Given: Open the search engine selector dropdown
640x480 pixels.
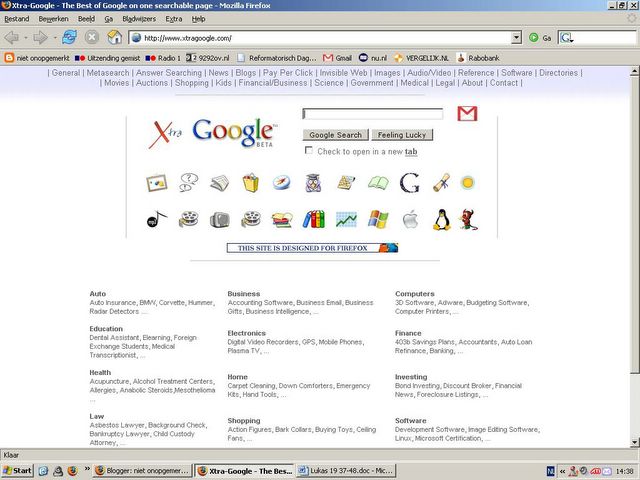Looking at the screenshot, I should click(567, 38).
